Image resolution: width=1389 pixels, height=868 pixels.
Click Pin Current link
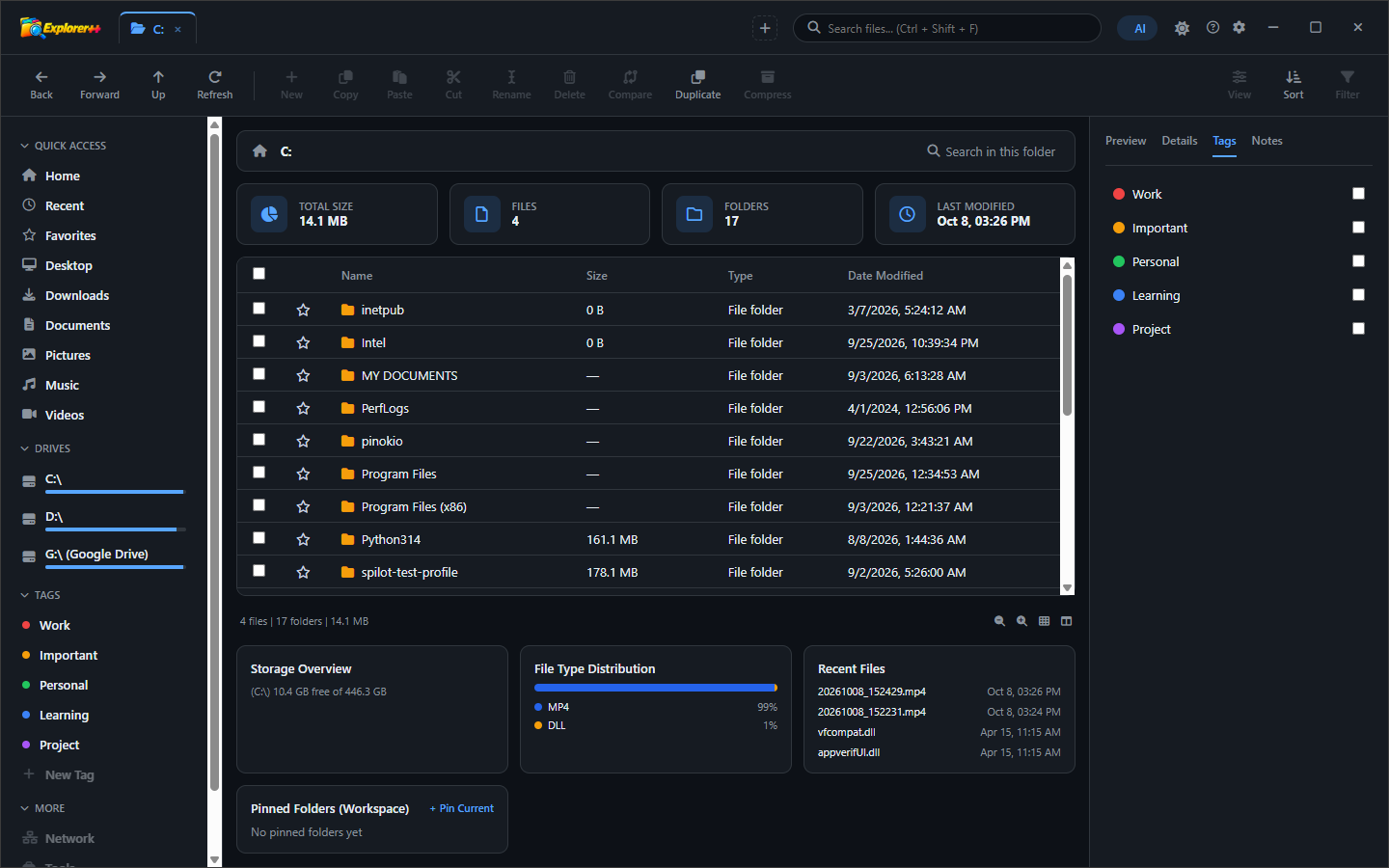coord(462,808)
